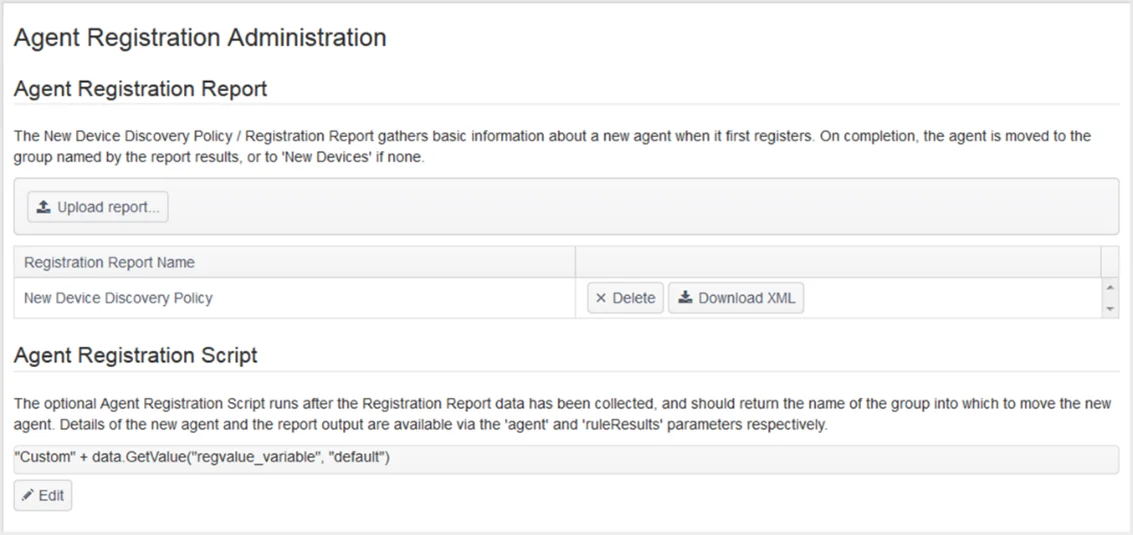Click the Registration Report description paragraph

coord(553,147)
